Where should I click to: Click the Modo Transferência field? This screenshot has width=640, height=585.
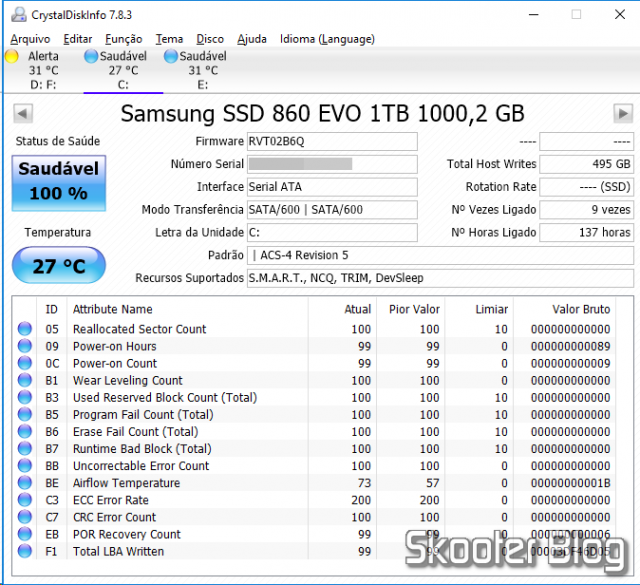click(332, 210)
